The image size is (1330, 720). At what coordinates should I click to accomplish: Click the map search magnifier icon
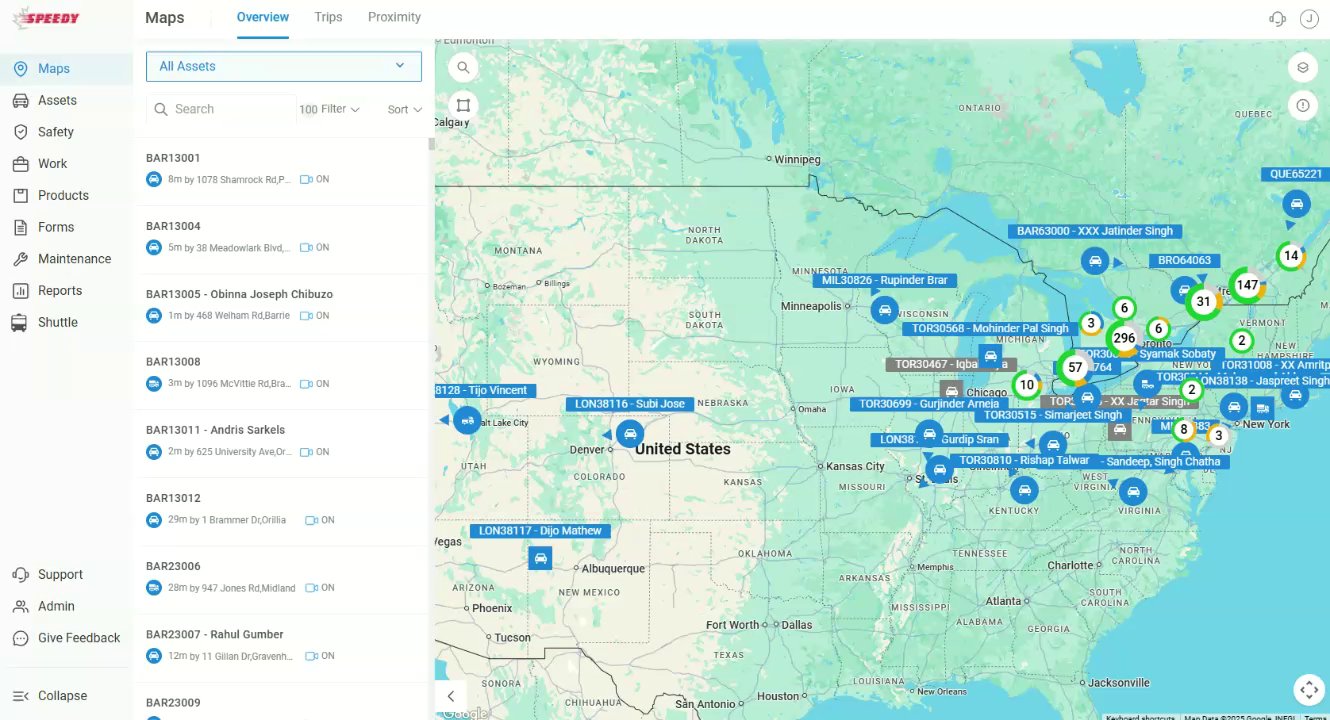click(x=463, y=68)
